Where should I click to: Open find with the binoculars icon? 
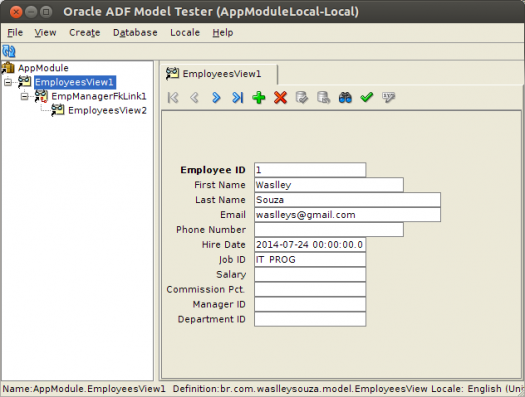pyautogui.click(x=345, y=97)
